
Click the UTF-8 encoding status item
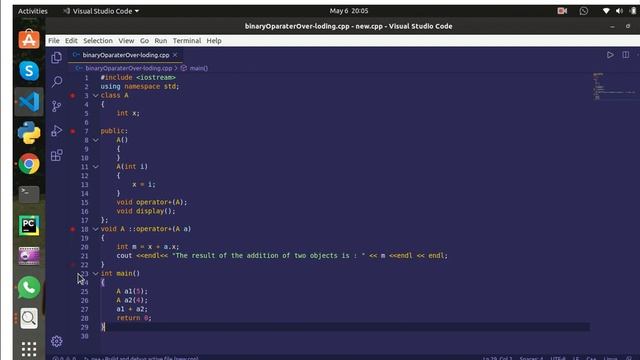tap(558, 358)
